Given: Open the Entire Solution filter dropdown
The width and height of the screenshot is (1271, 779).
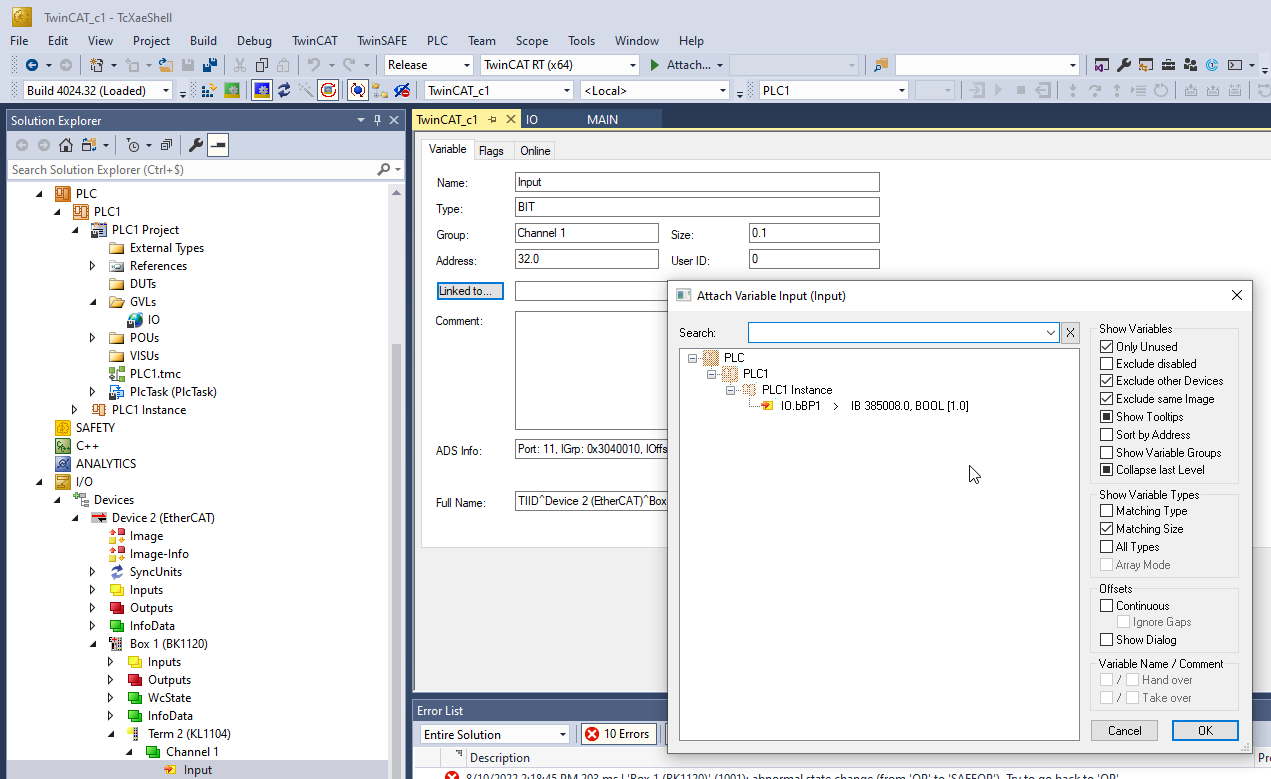Looking at the screenshot, I should point(494,734).
